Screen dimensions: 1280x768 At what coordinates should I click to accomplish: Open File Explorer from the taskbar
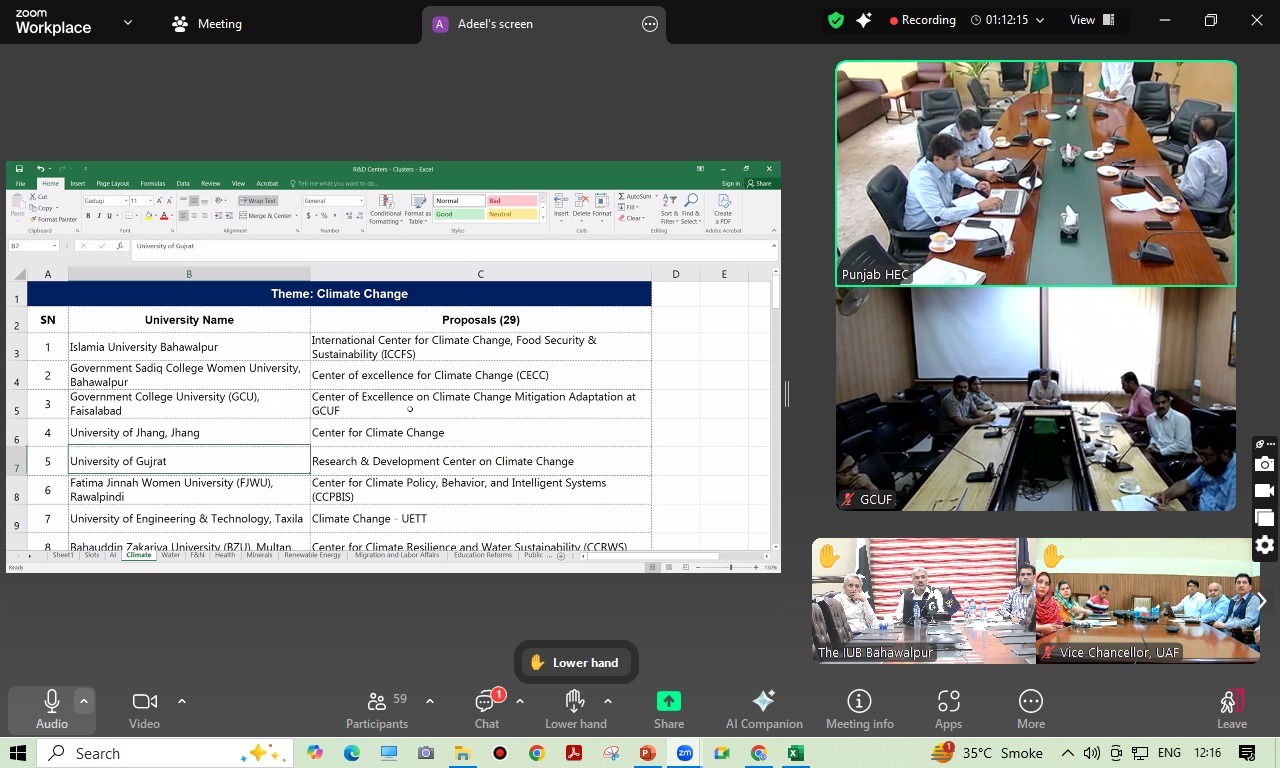click(x=462, y=753)
